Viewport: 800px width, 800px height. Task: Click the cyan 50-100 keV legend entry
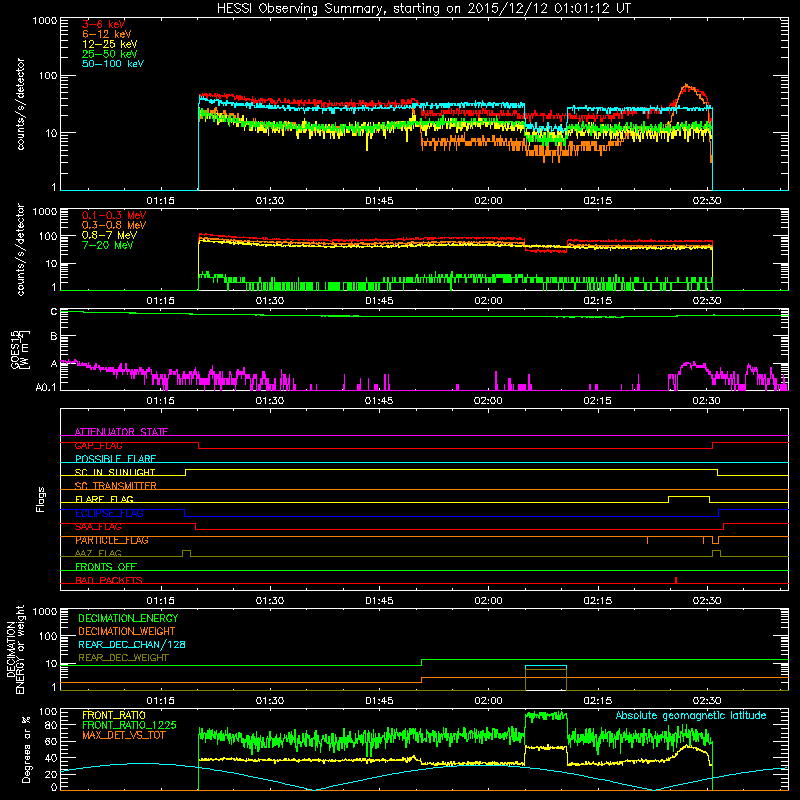pyautogui.click(x=113, y=64)
